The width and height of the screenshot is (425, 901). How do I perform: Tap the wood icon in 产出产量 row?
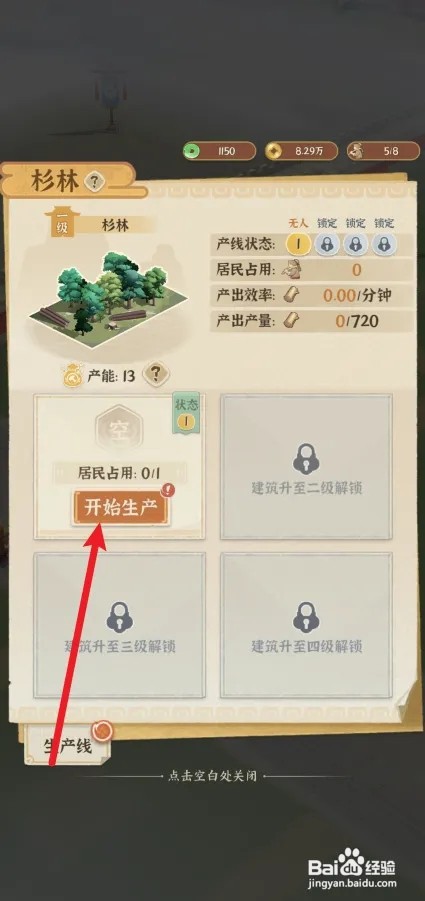pyautogui.click(x=293, y=321)
